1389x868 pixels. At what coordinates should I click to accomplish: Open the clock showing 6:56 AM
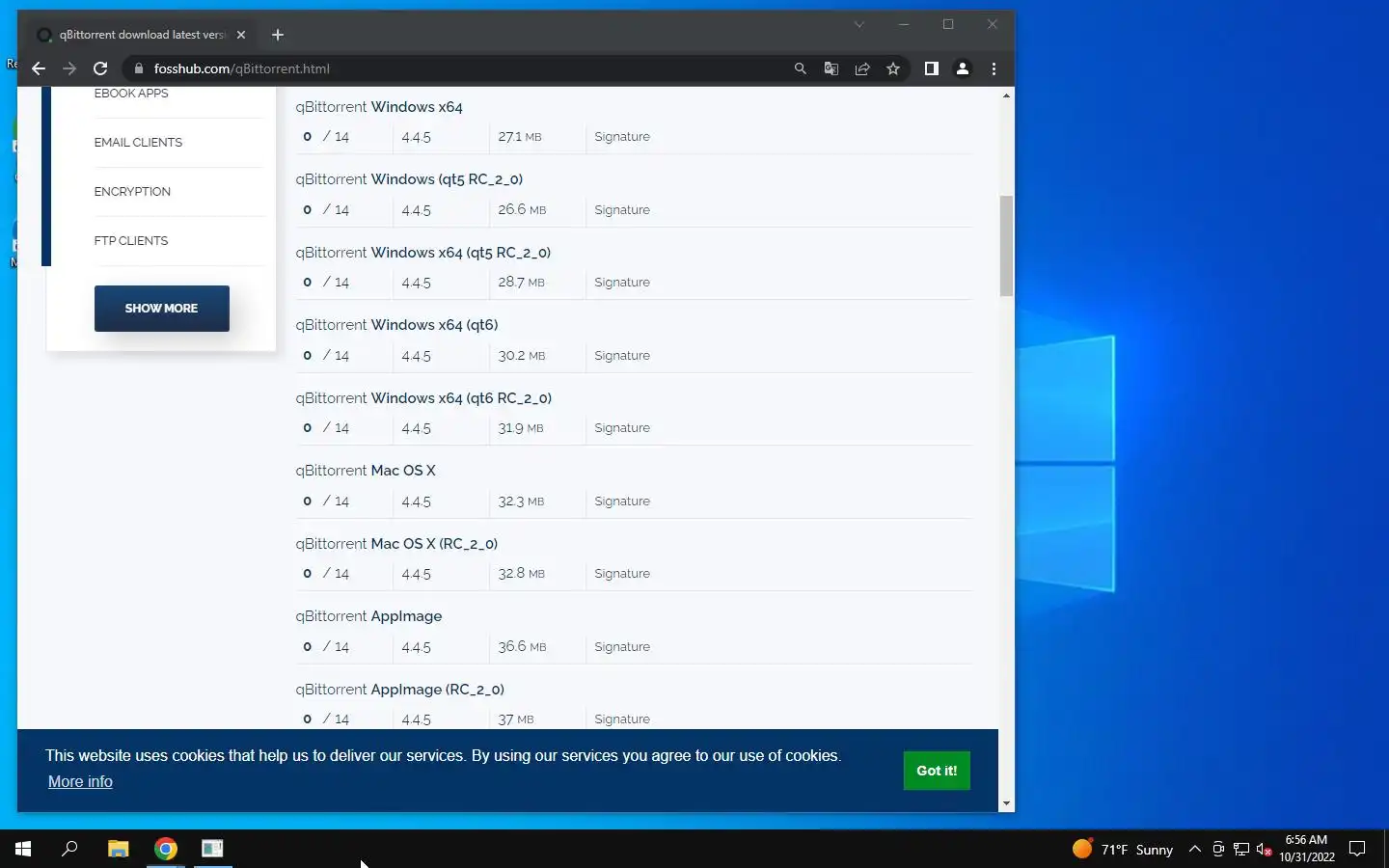(1306, 849)
